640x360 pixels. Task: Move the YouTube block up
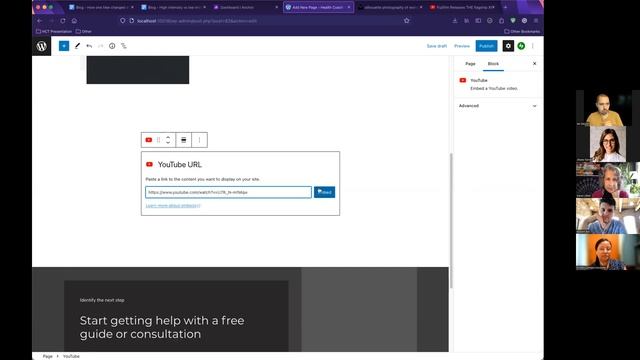click(x=168, y=137)
